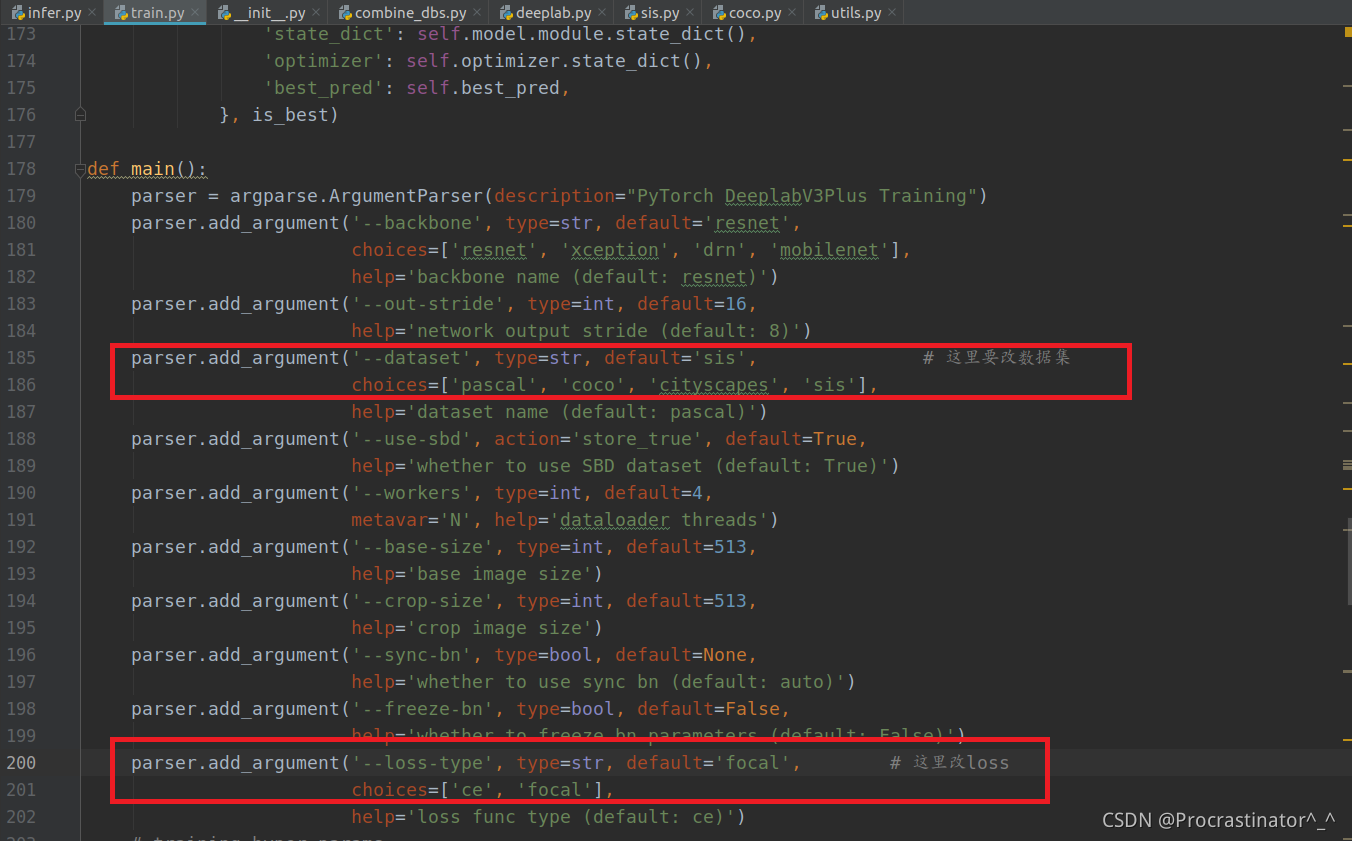Viewport: 1352px width, 841px height.
Task: Close the infer.py tab
Action: coord(91,13)
